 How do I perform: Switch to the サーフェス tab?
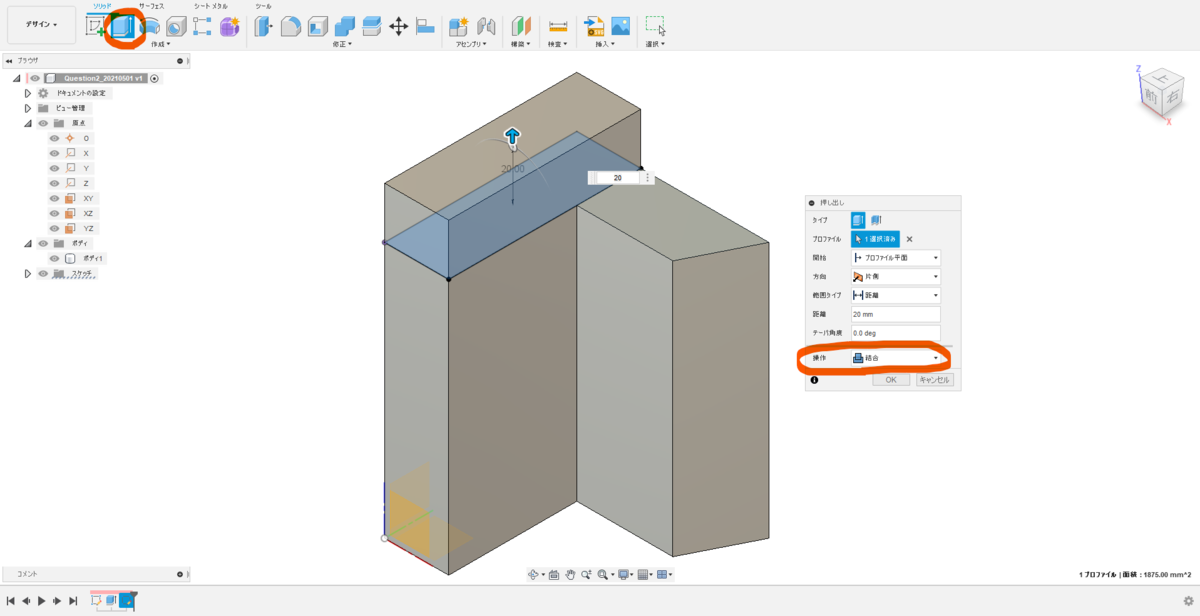(x=151, y=6)
